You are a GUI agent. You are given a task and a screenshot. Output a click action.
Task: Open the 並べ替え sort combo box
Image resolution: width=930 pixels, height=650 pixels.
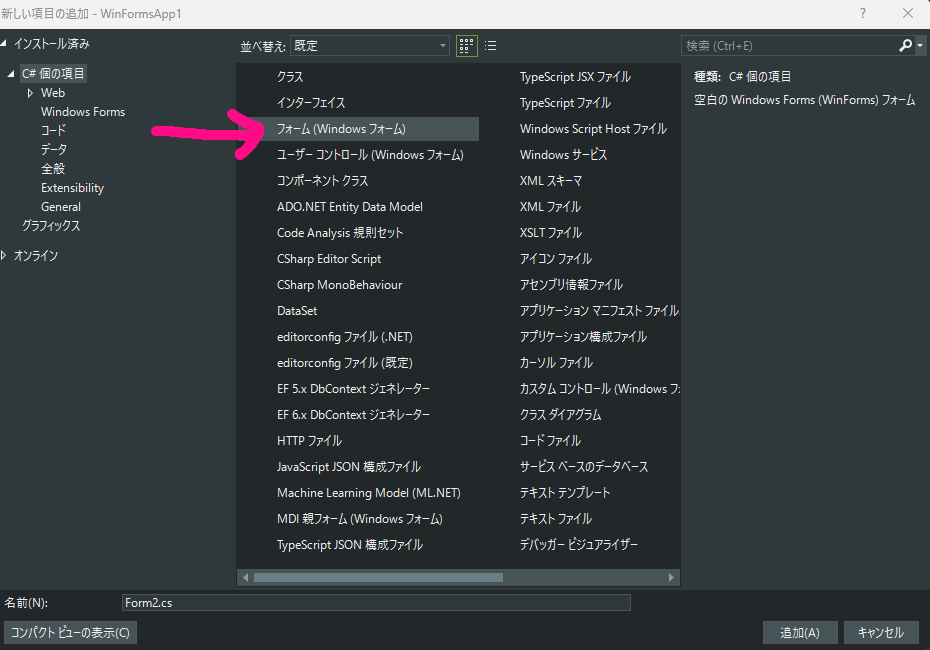tap(370, 46)
